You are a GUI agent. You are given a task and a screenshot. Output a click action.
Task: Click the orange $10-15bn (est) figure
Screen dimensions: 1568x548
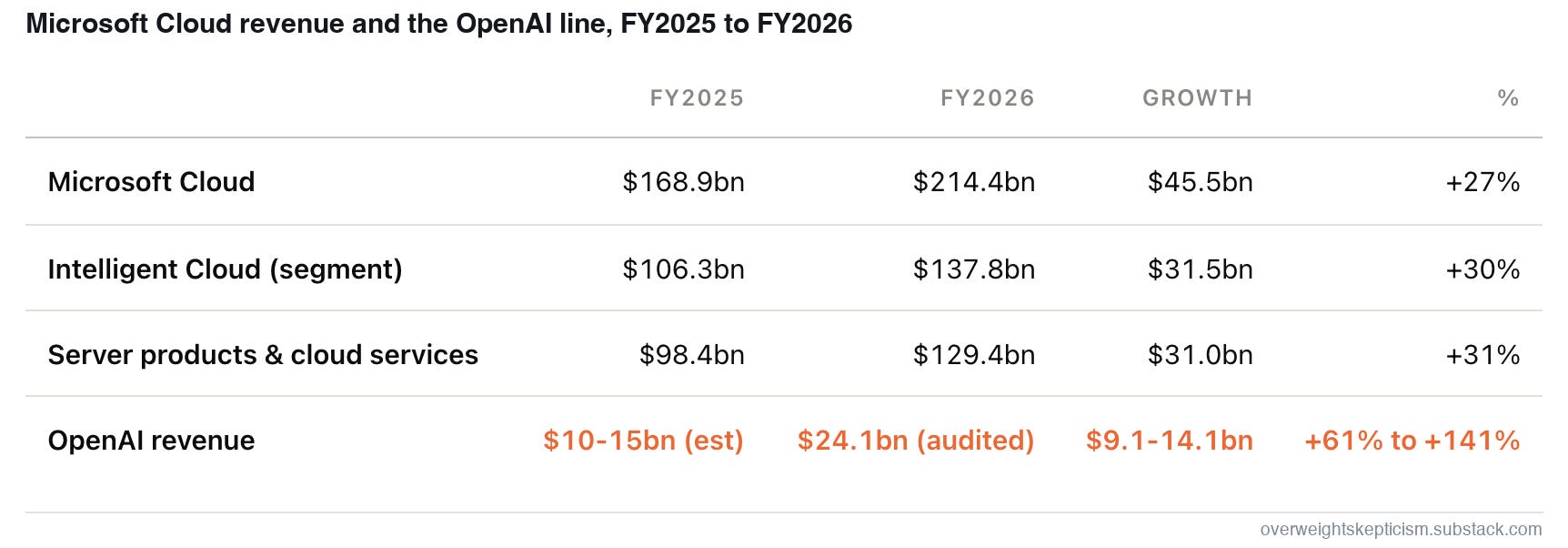pos(644,441)
